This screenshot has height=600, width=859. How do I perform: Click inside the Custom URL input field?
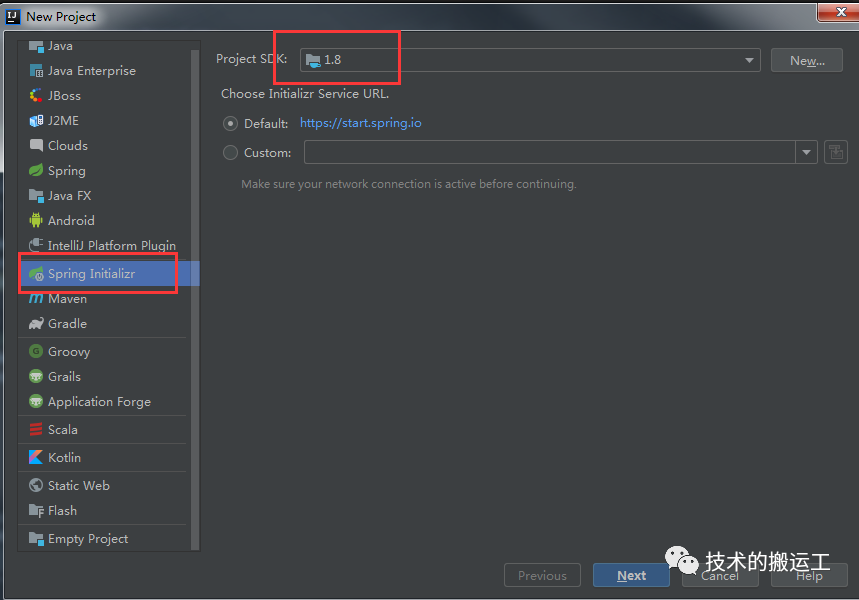(549, 152)
